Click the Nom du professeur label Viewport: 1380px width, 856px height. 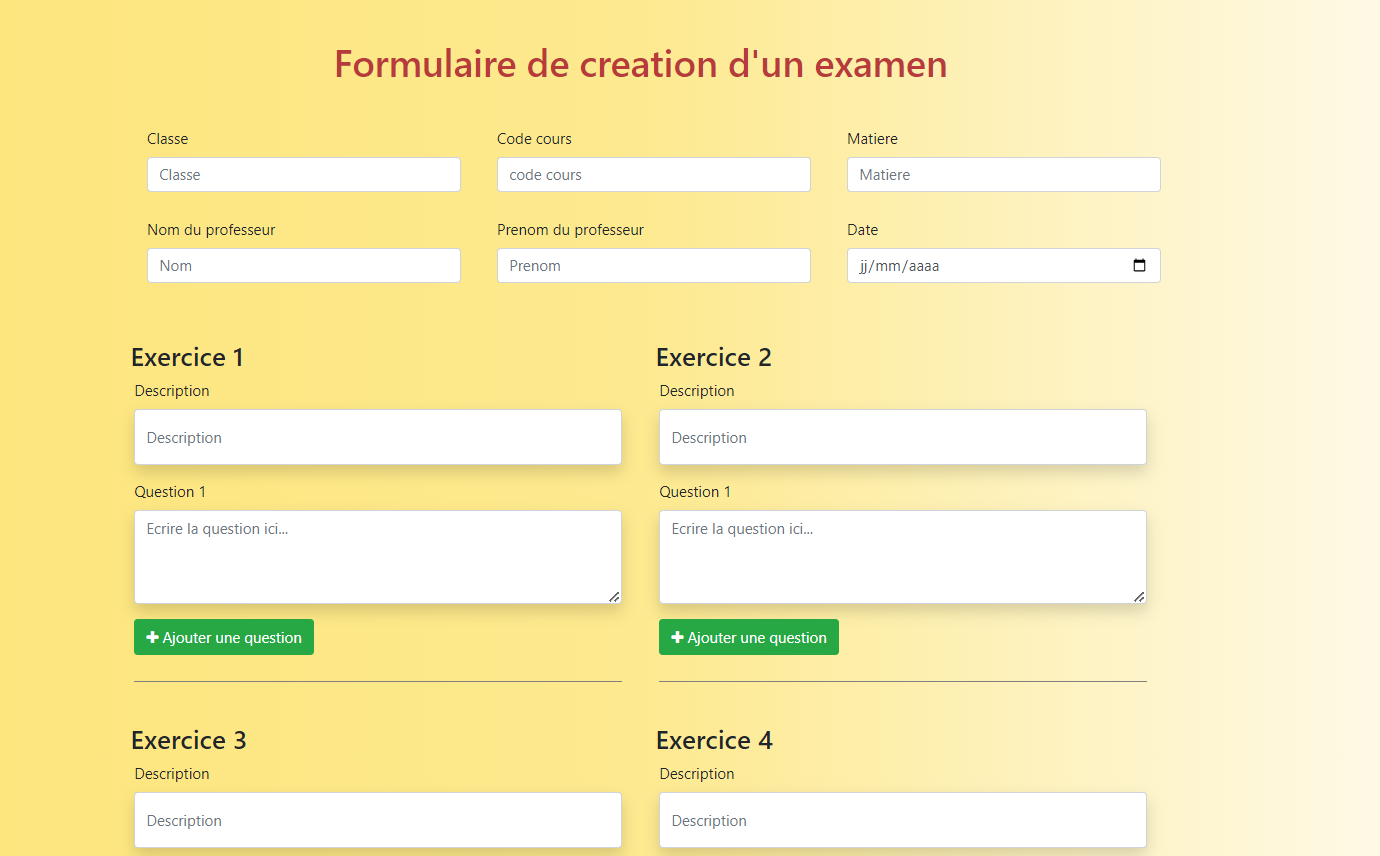point(211,230)
